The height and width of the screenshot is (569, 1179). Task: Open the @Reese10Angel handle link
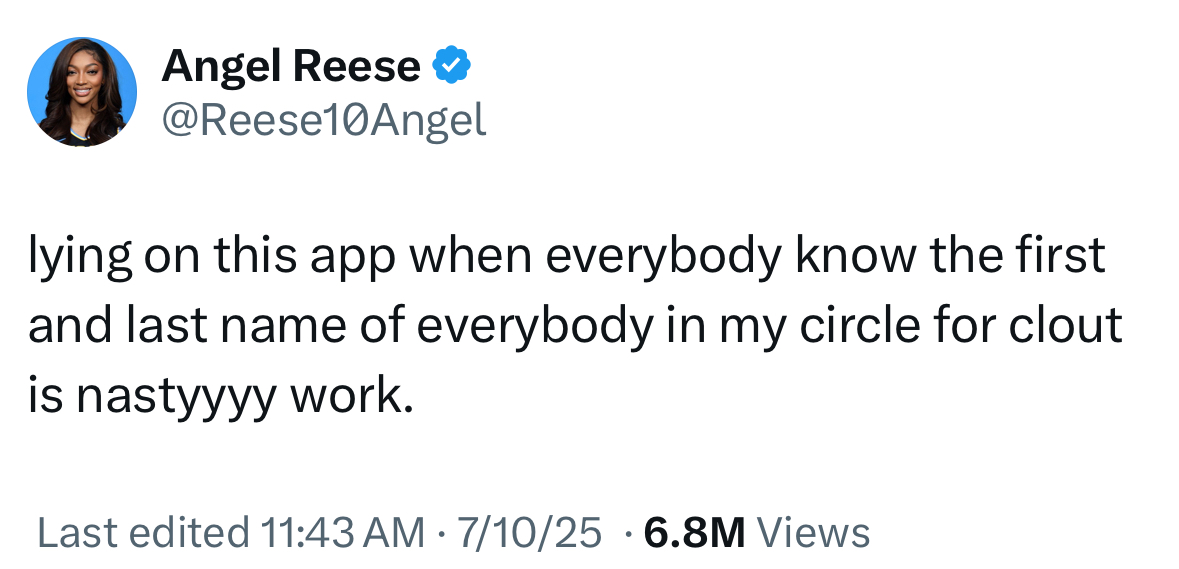coord(323,120)
